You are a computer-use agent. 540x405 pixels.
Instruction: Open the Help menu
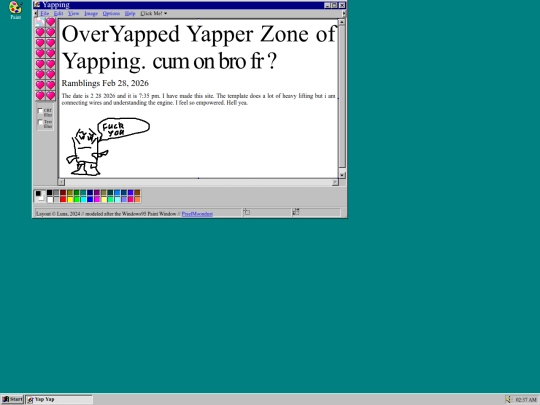point(130,13)
